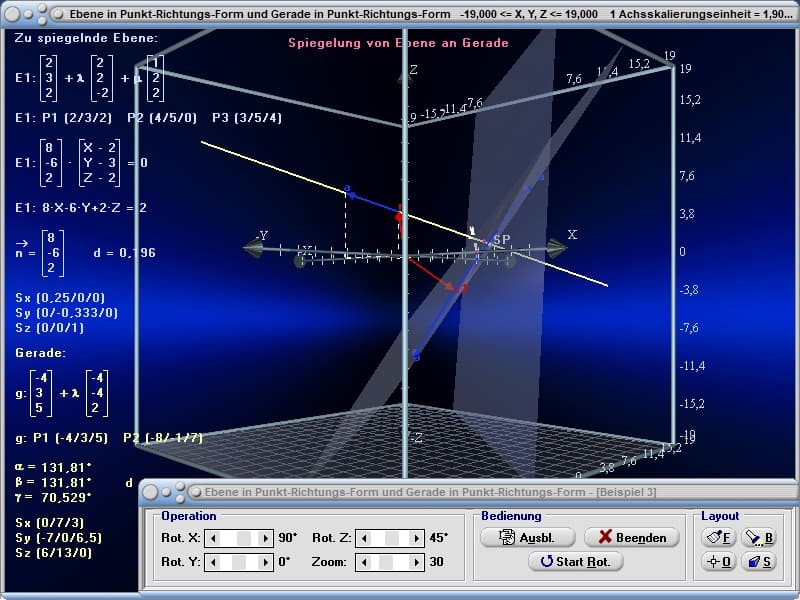Start rotation with Start Rot.
The image size is (800, 600).
[576, 562]
